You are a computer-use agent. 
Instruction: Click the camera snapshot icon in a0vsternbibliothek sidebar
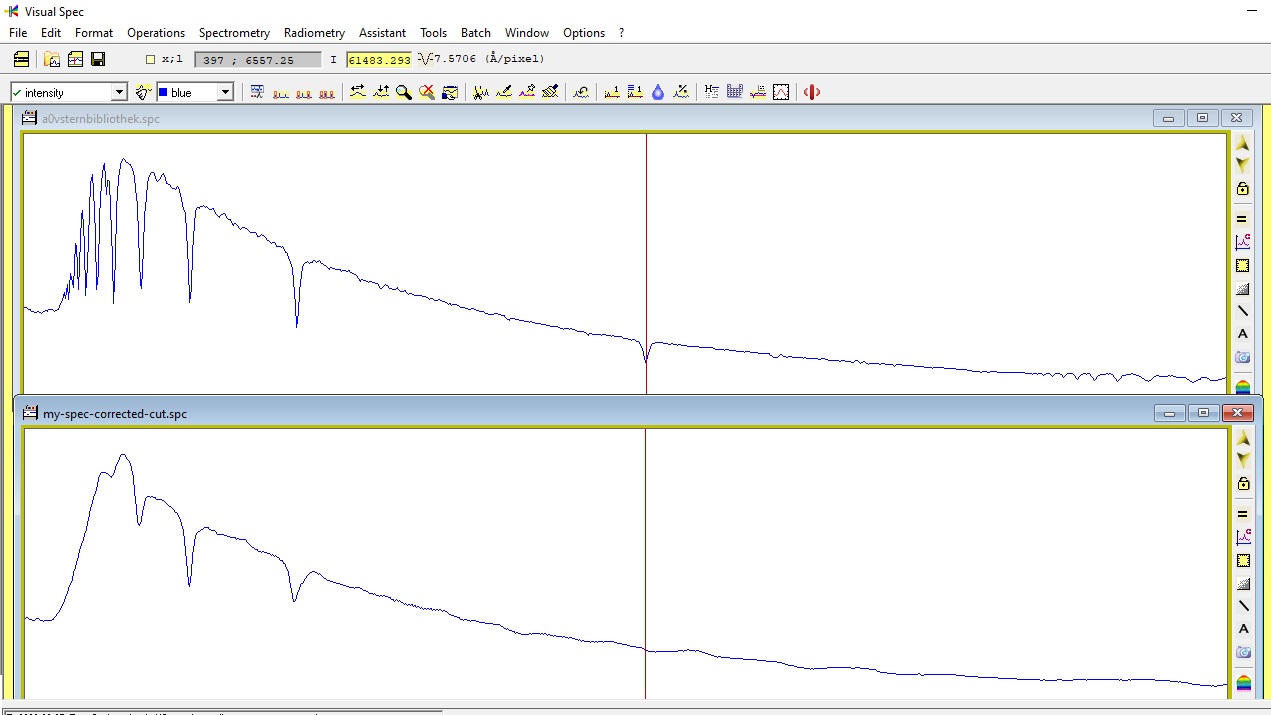[1243, 357]
